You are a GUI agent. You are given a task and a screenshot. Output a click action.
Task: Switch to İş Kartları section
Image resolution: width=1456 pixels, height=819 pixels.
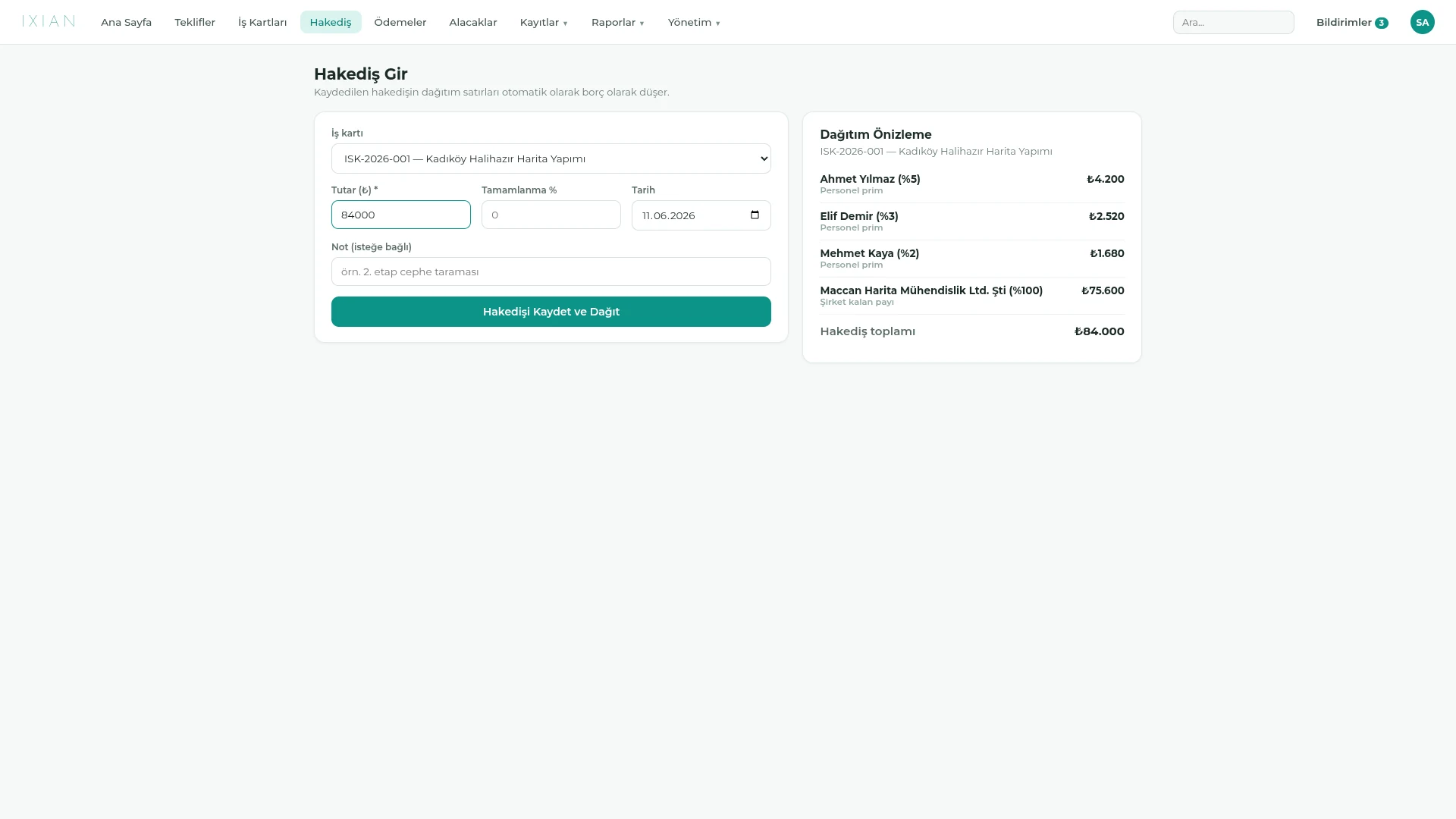pos(262,22)
